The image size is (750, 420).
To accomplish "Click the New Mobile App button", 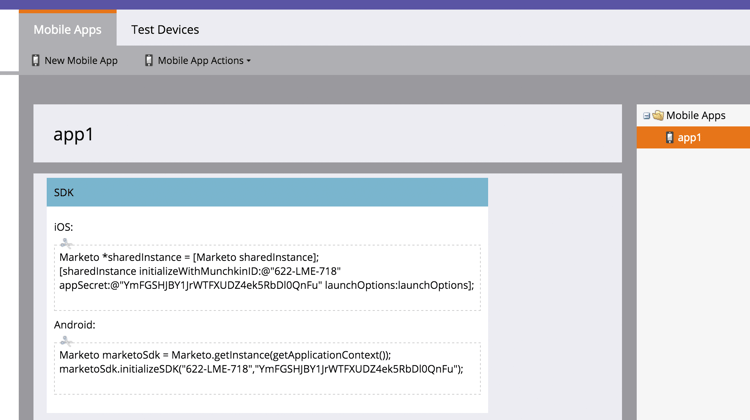I will point(75,60).
